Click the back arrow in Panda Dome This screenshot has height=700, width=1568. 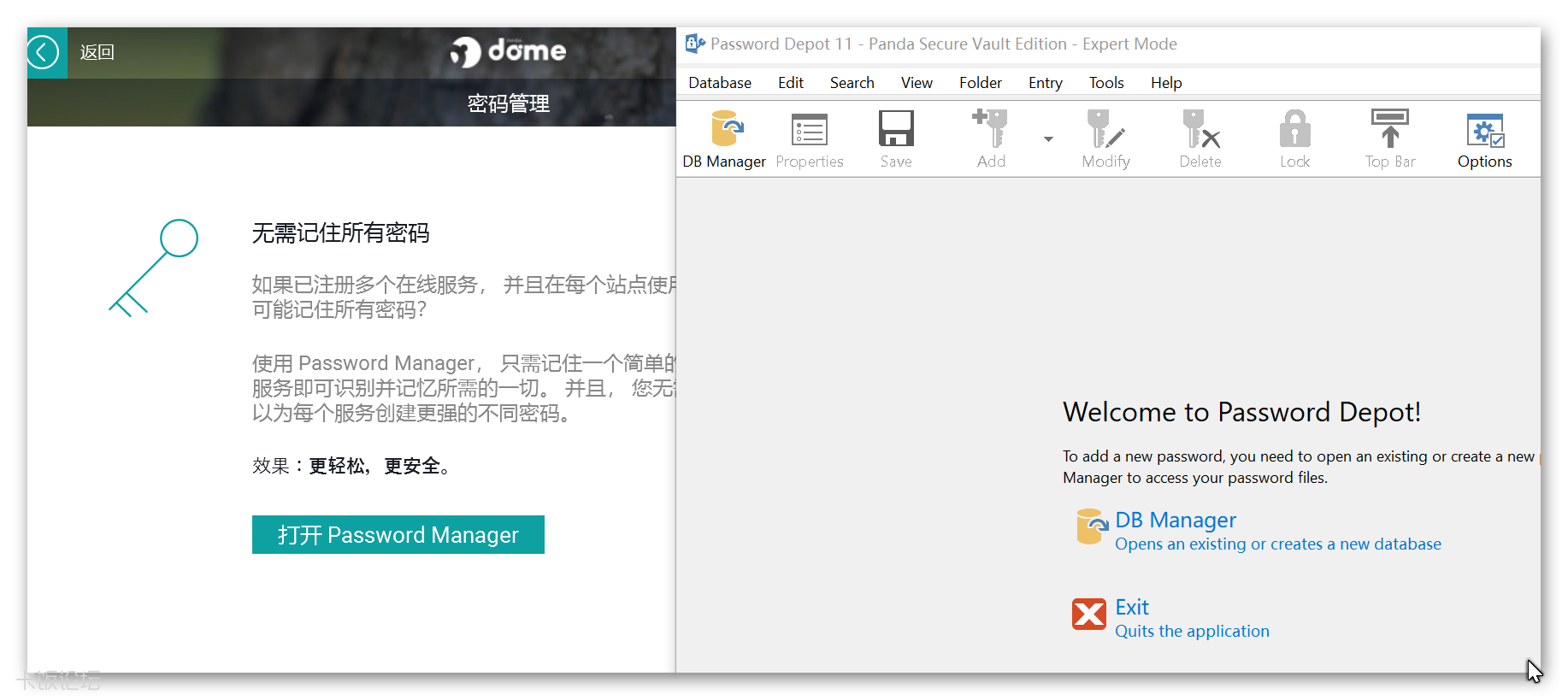tap(43, 52)
